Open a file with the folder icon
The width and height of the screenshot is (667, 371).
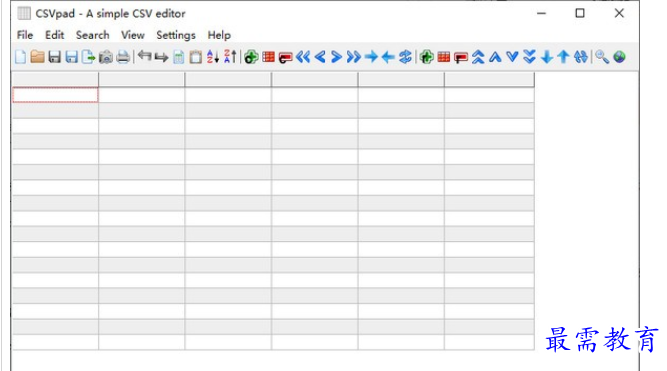(x=37, y=57)
